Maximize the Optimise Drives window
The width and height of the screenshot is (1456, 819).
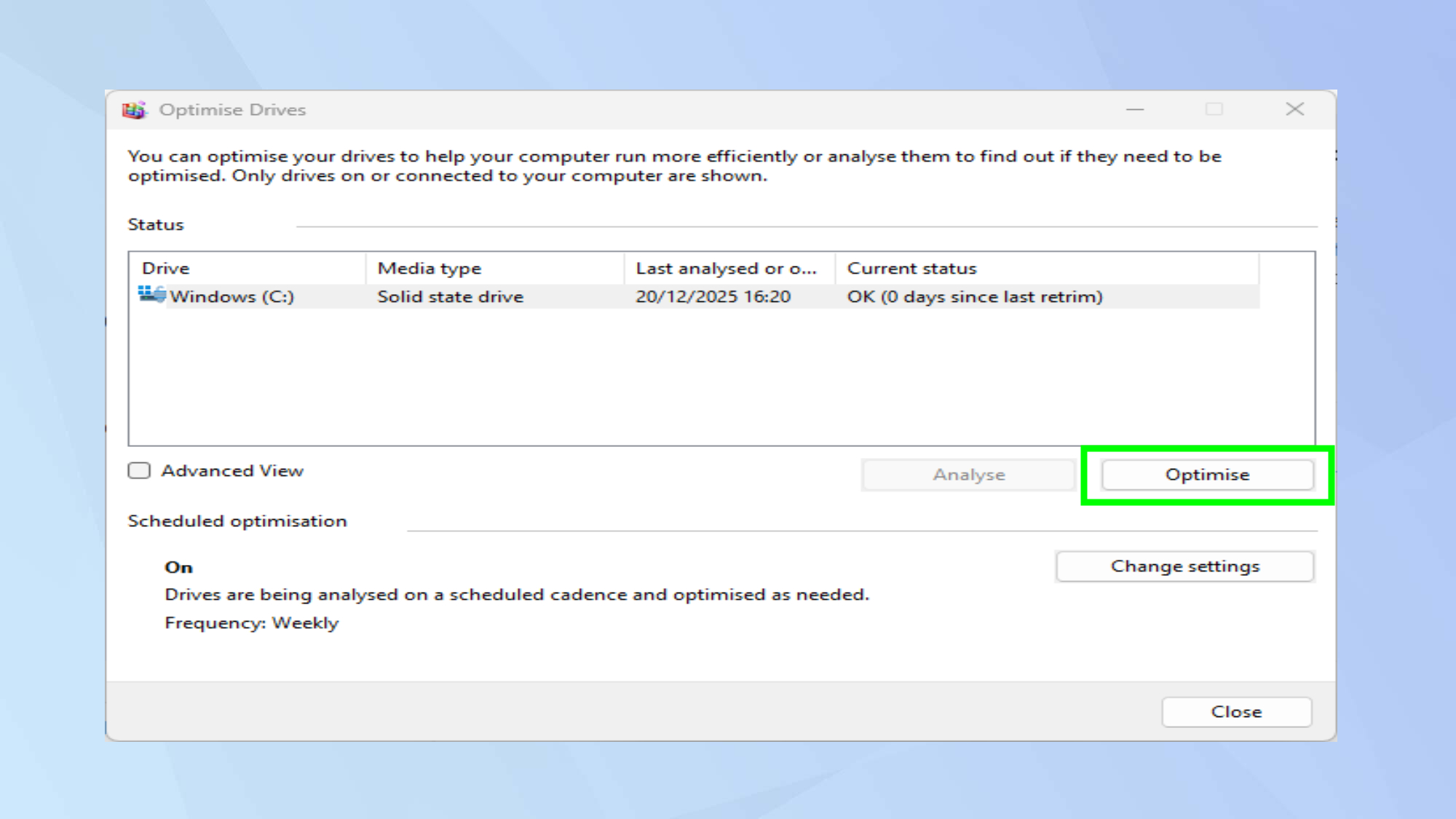(x=1215, y=109)
